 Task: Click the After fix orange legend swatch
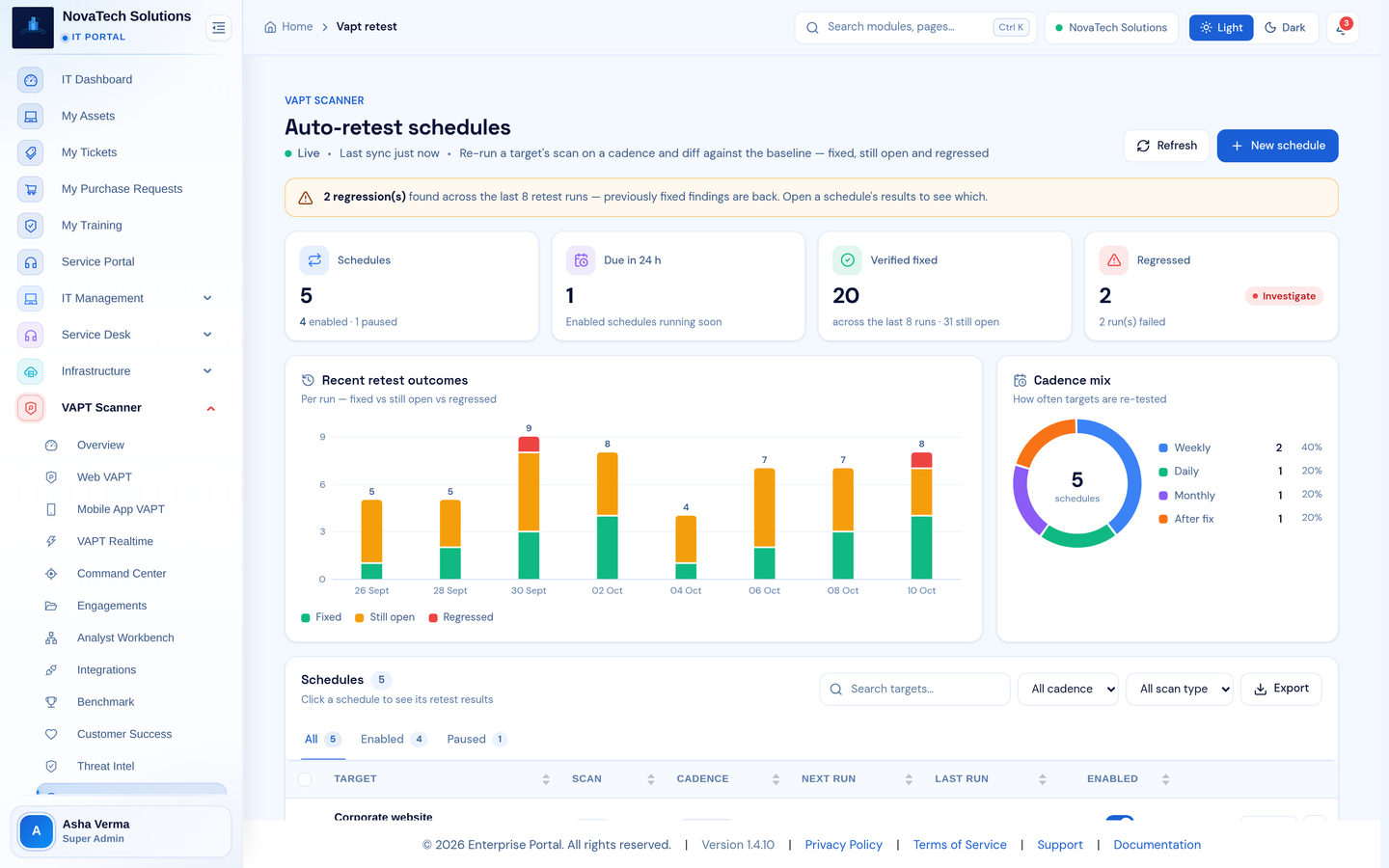(x=1163, y=519)
